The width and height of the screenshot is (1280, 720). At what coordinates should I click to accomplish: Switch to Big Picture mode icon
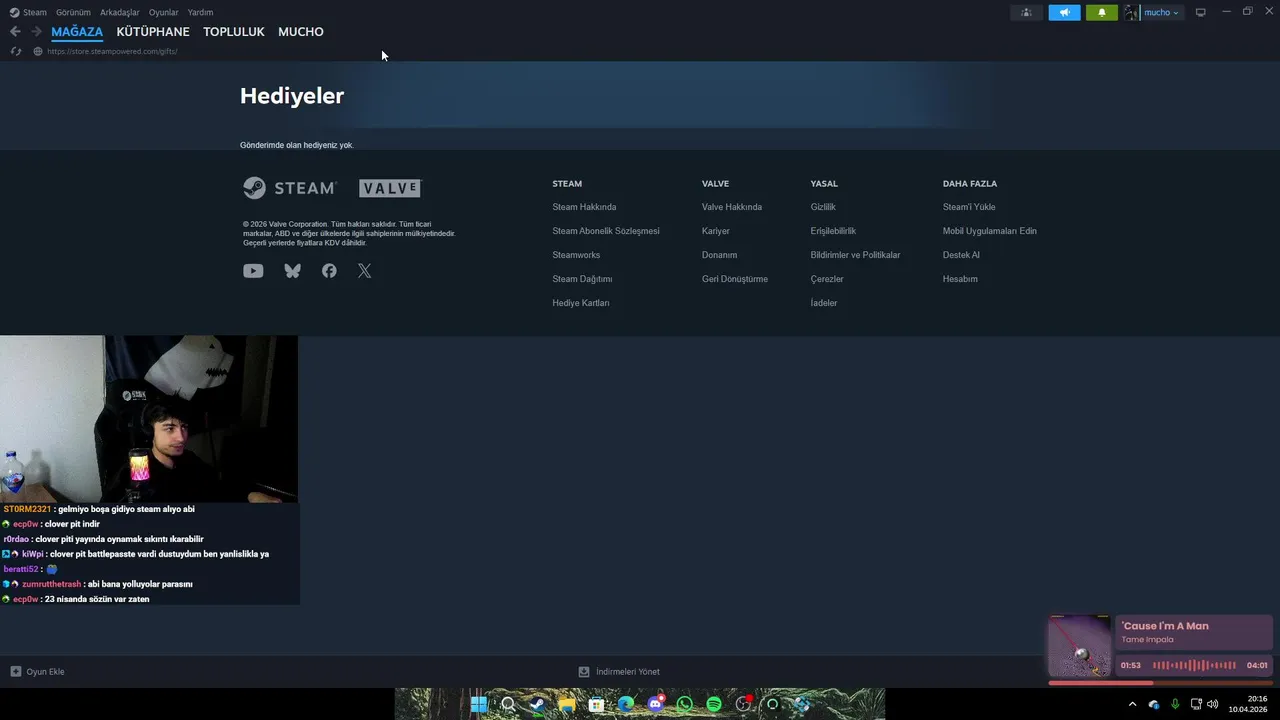tap(1201, 12)
